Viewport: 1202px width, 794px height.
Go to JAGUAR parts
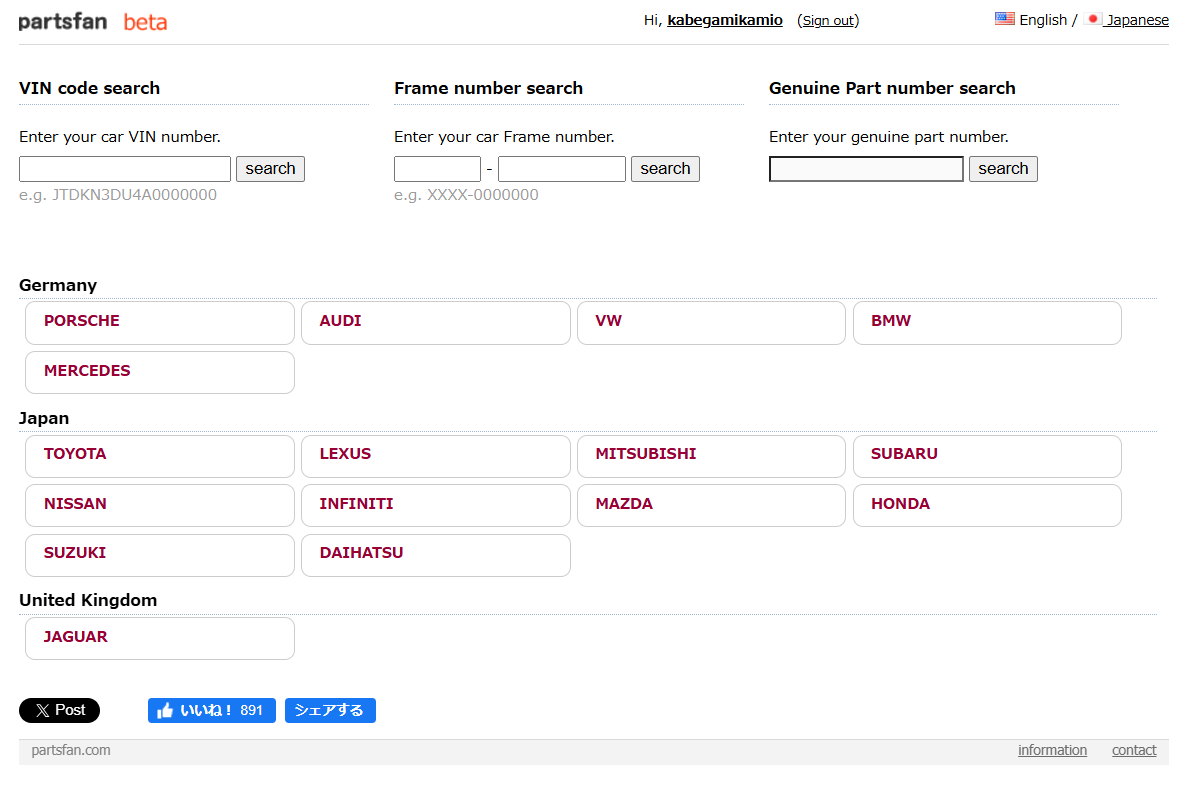pyautogui.click(x=160, y=638)
